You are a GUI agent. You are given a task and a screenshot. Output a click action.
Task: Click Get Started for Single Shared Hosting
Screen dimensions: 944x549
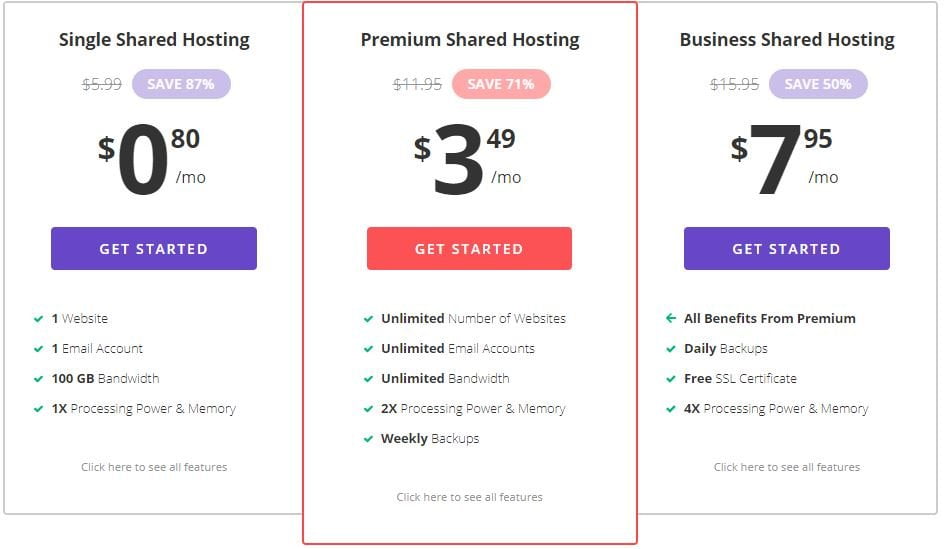point(154,249)
